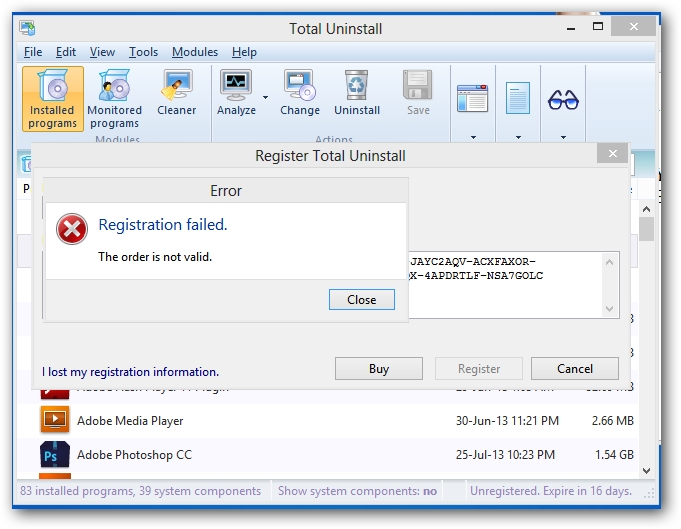
Task: Cancel the Register dialog
Action: pyautogui.click(x=574, y=368)
